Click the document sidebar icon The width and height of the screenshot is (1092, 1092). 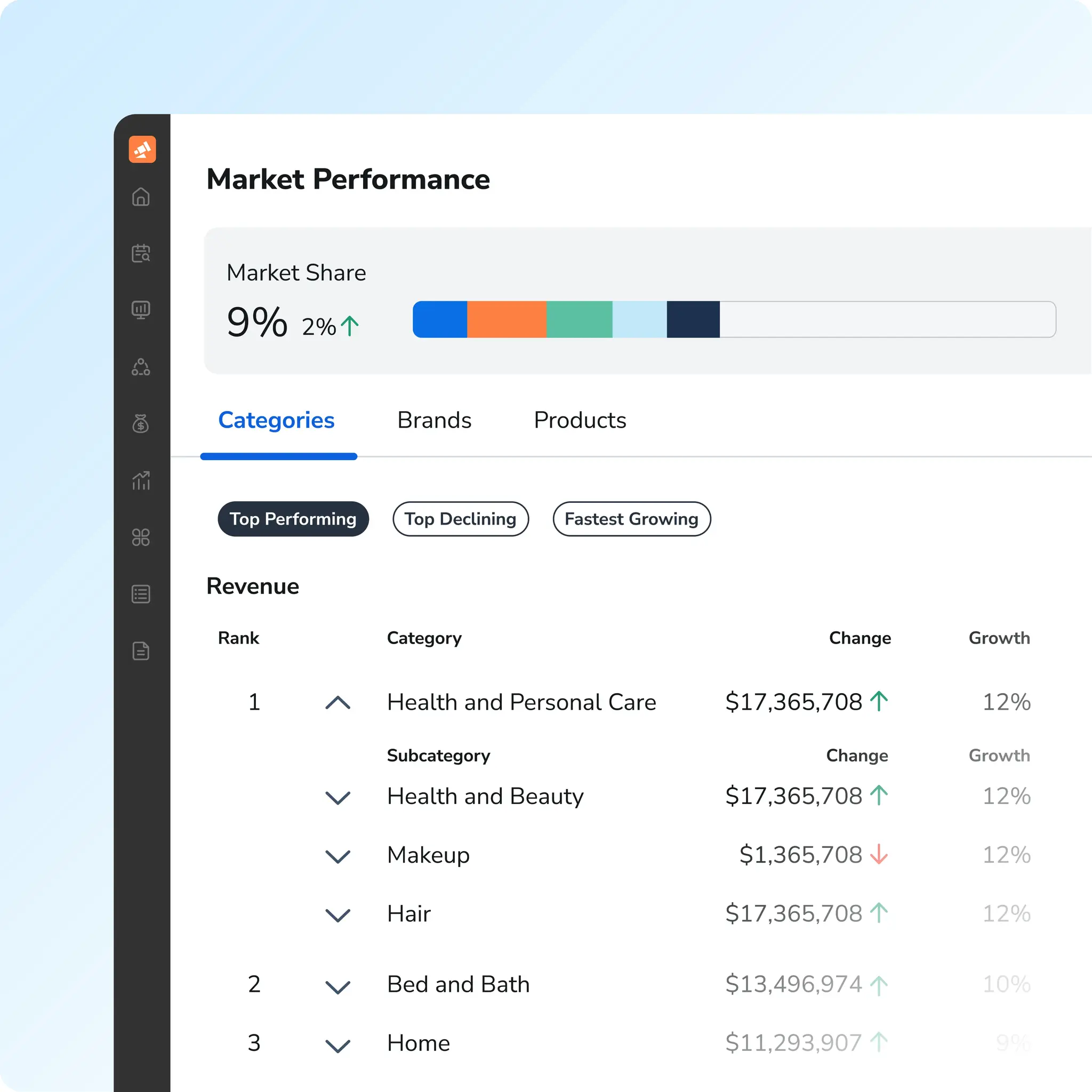click(x=141, y=651)
